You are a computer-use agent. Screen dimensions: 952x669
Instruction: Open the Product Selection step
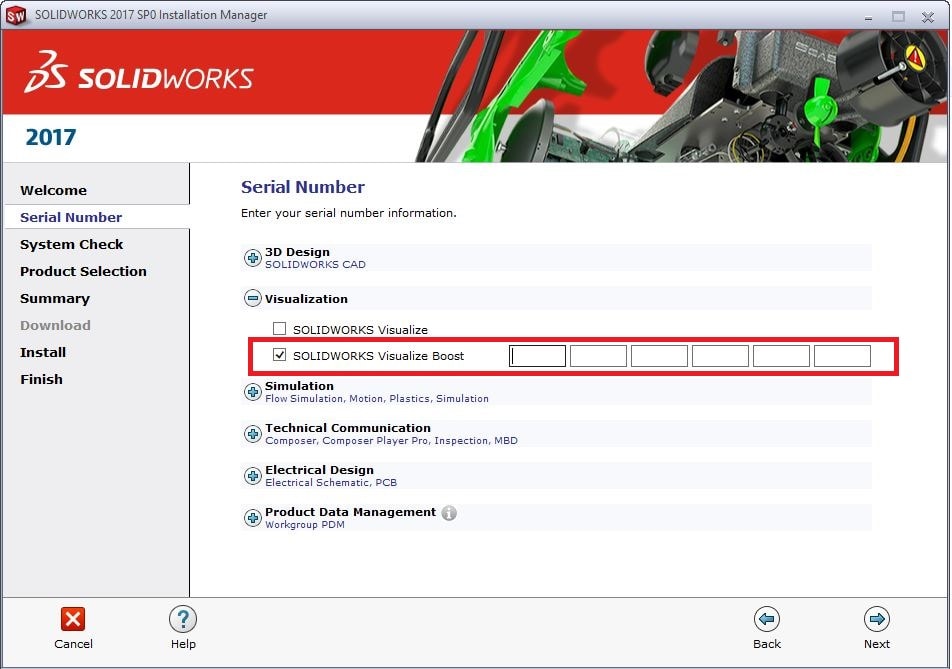pos(83,271)
